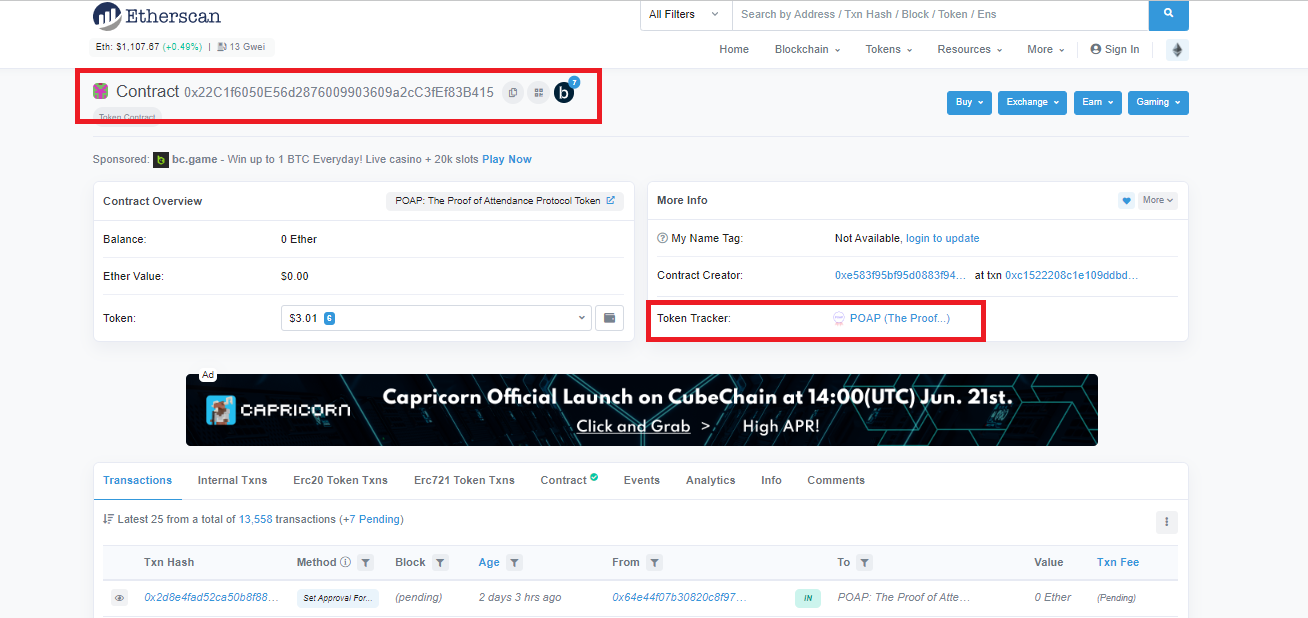Screen dimensions: 1308x618
Task: Open the Comments tab
Action: click(x=836, y=480)
